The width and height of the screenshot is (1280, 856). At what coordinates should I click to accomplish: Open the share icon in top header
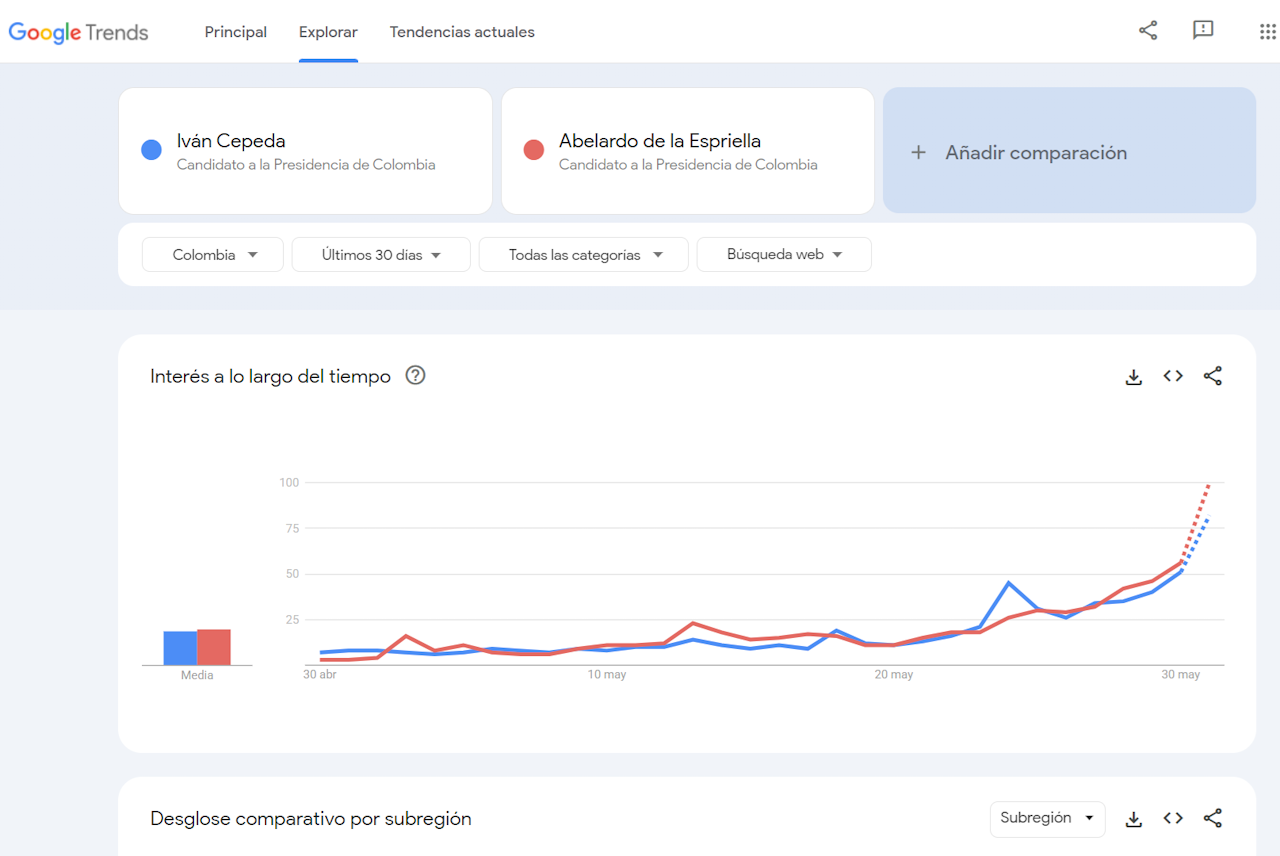point(1148,31)
